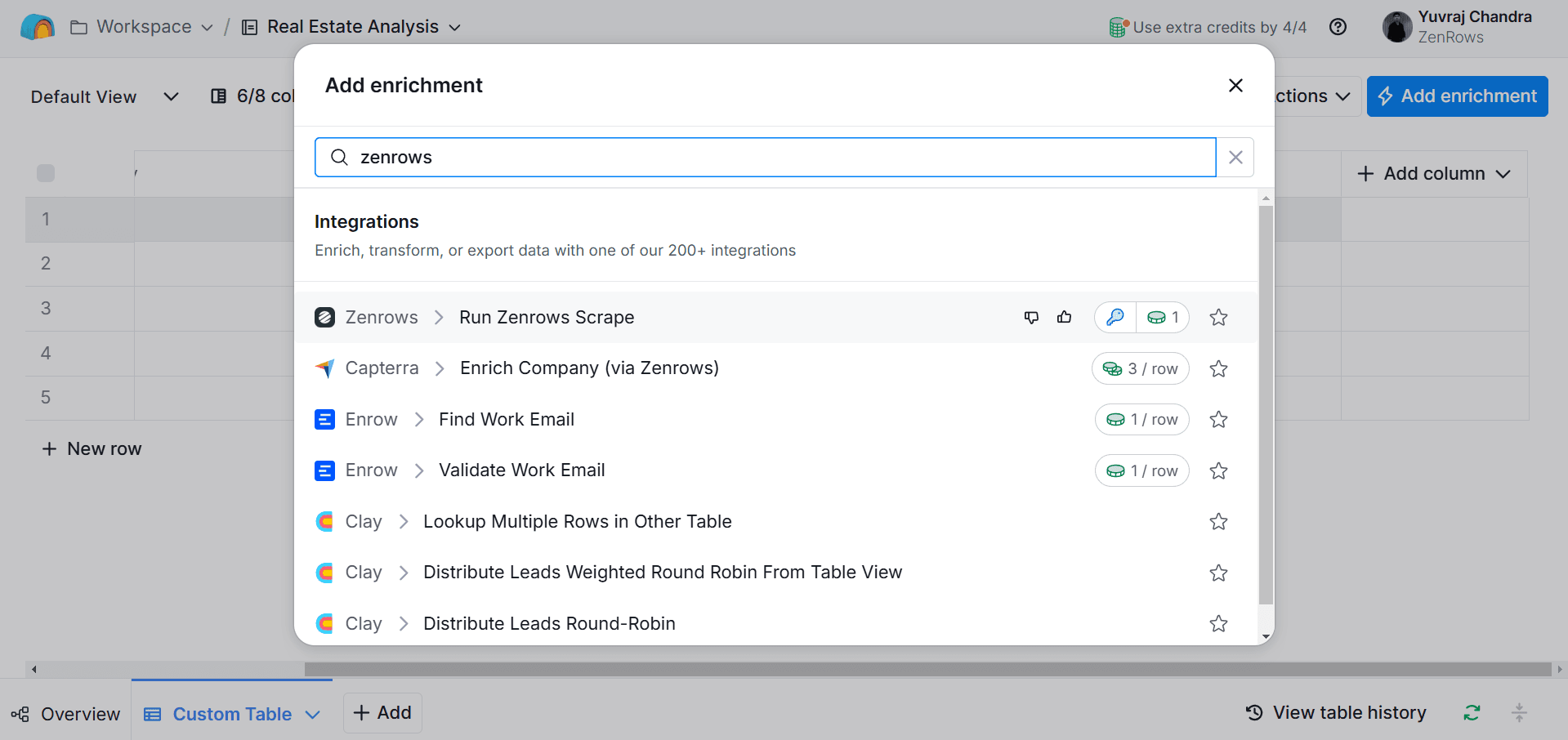
Task: Click Enrow logo beside Validate Work Email
Action: click(x=324, y=470)
